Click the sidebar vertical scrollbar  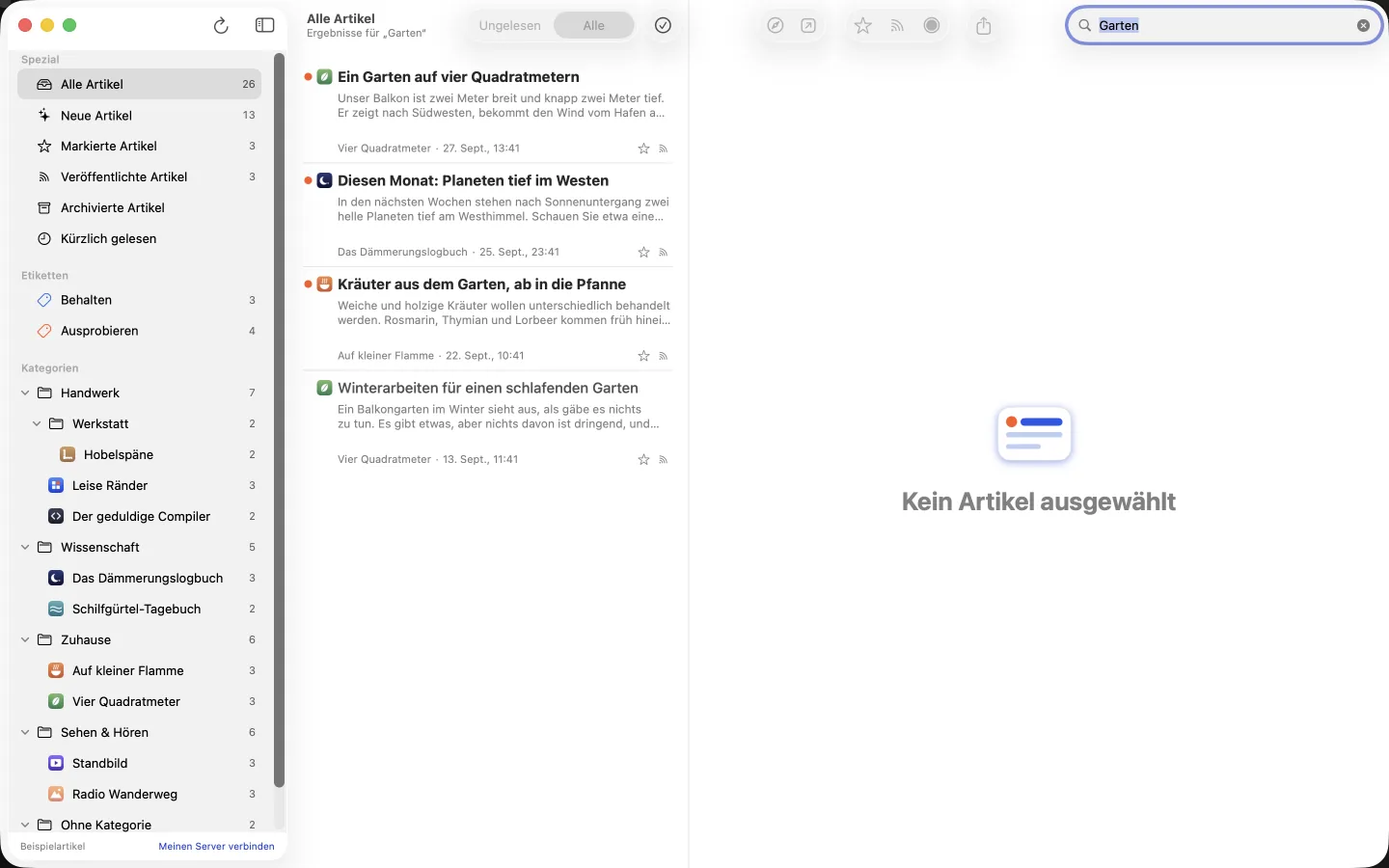(279, 420)
